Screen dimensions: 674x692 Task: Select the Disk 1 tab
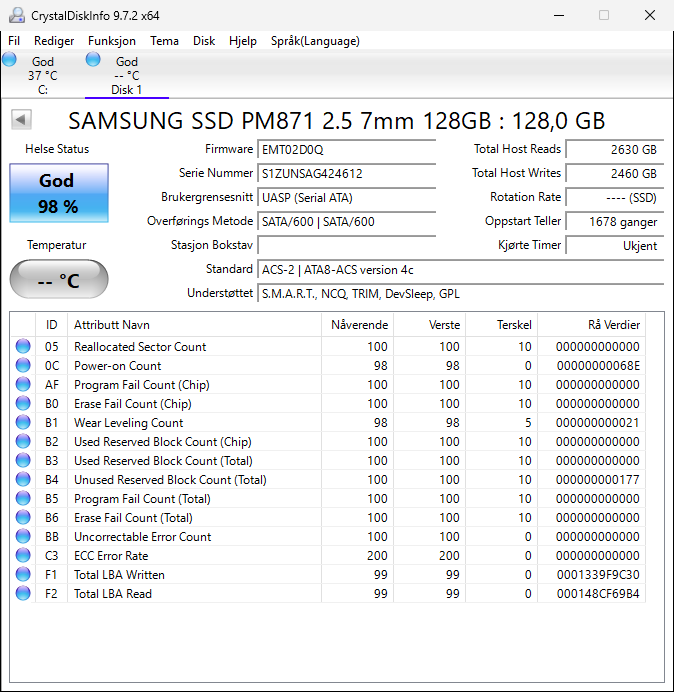pos(127,75)
